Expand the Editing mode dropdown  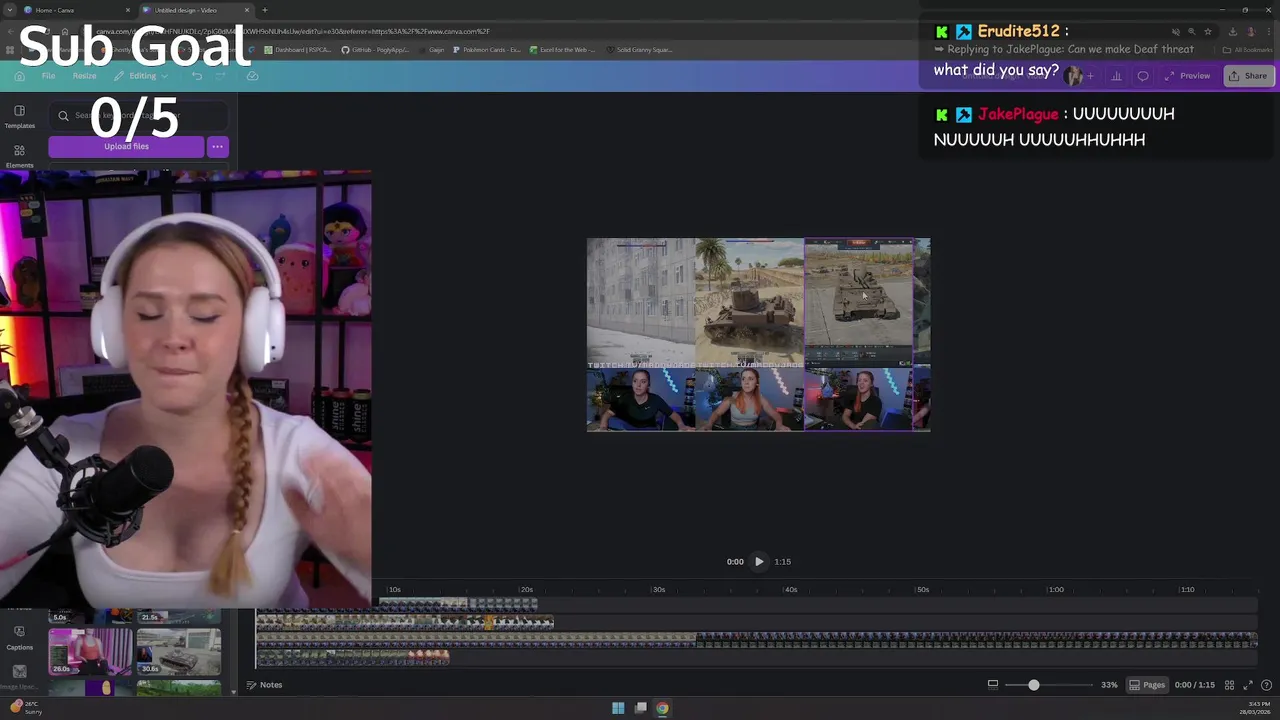point(142,76)
